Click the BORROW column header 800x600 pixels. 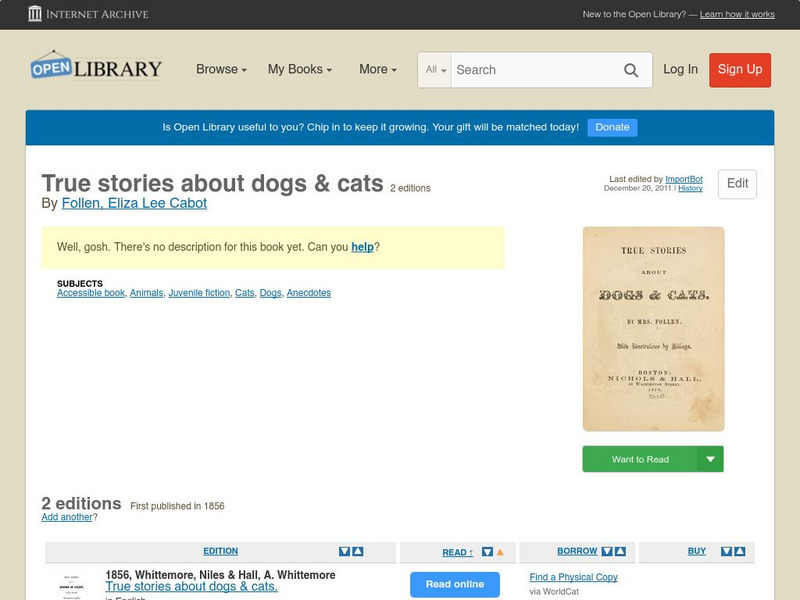click(577, 552)
